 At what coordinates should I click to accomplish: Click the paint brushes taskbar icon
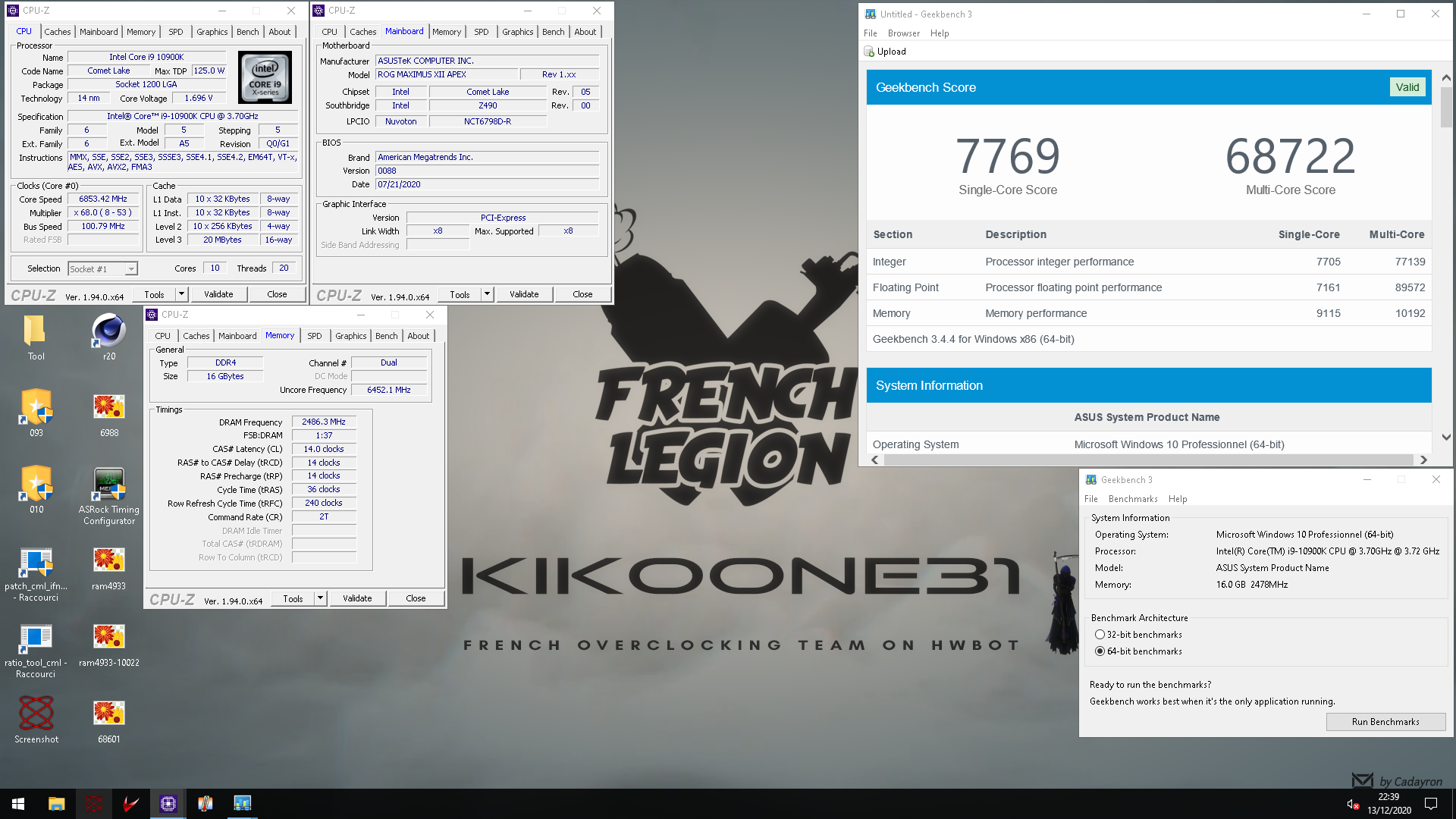click(x=205, y=804)
